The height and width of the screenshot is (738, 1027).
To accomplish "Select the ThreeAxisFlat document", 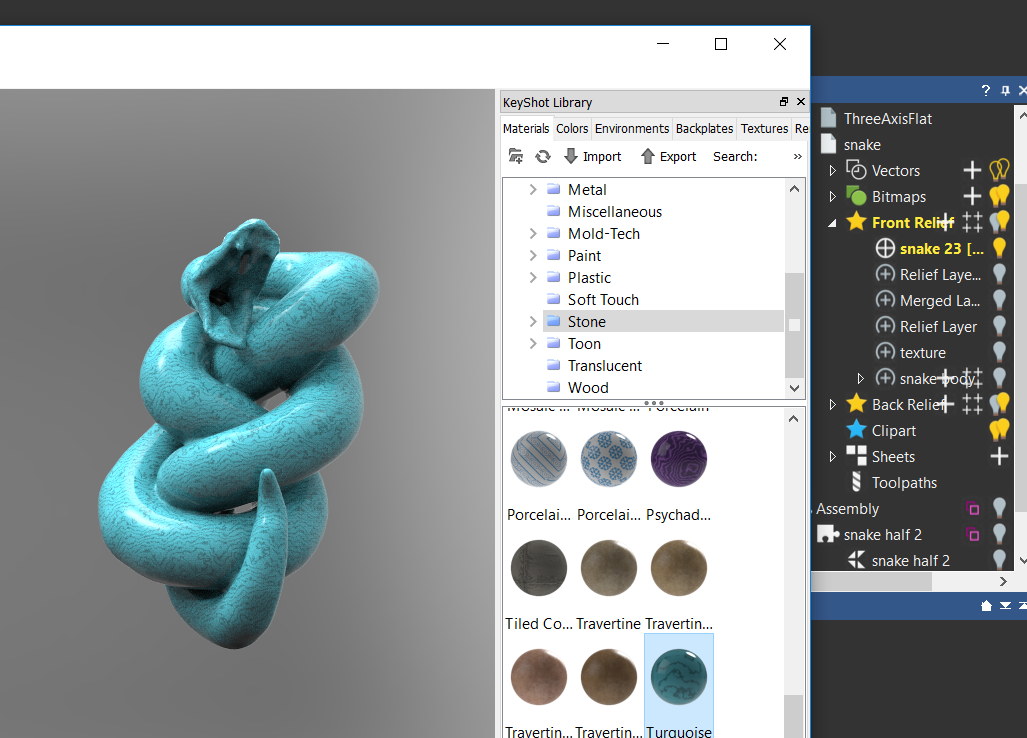I will coord(887,119).
